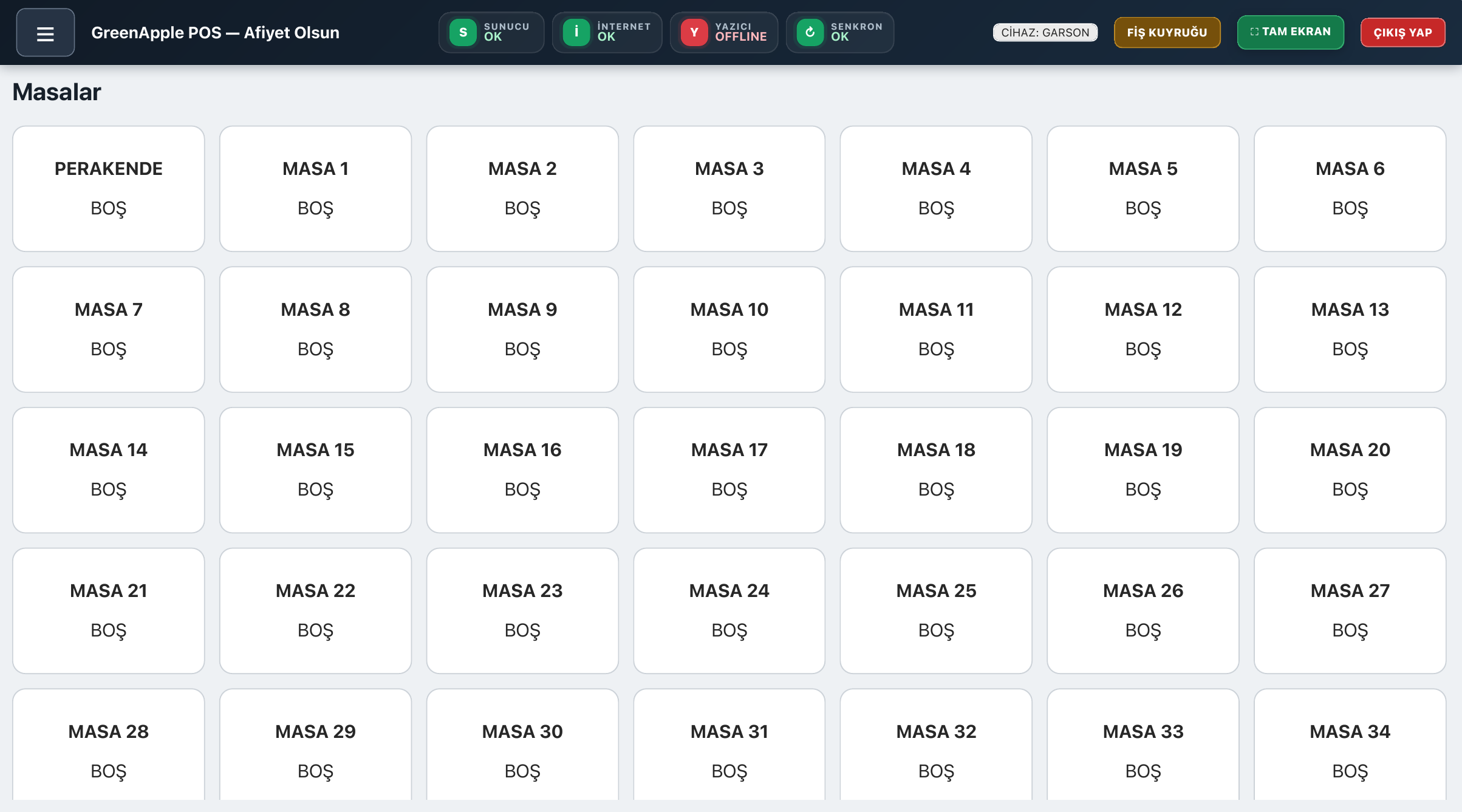Open Masa 28 table

tap(109, 745)
